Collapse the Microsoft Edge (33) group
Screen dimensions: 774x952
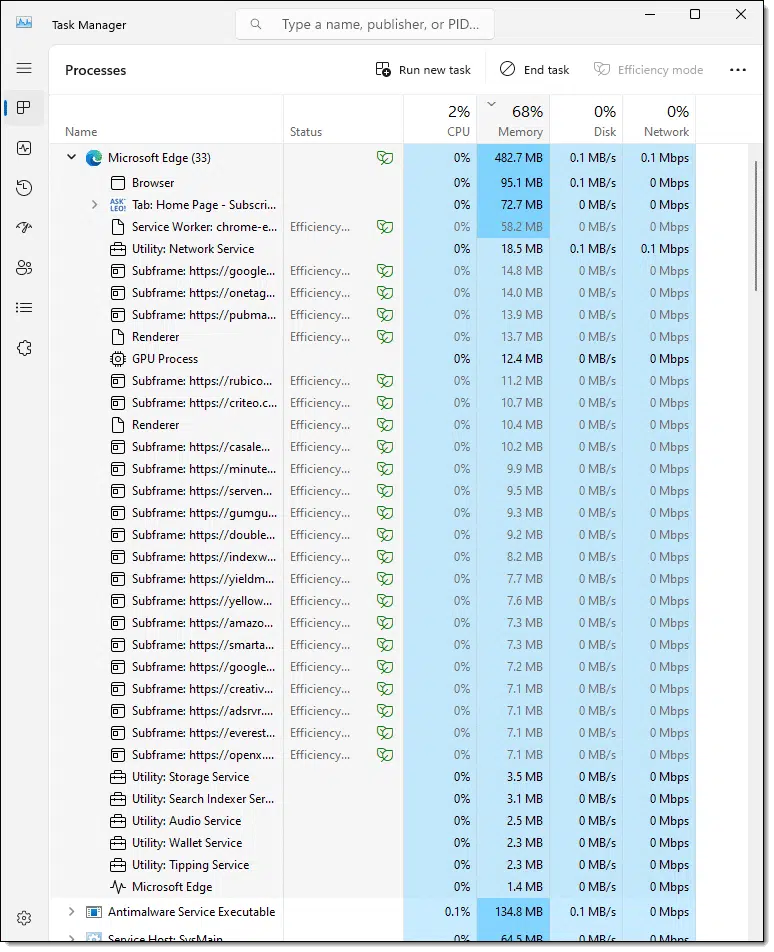pyautogui.click(x=71, y=157)
